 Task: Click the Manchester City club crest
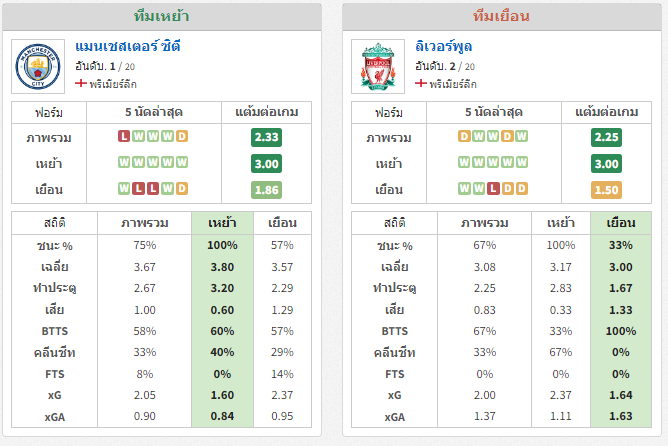38,66
